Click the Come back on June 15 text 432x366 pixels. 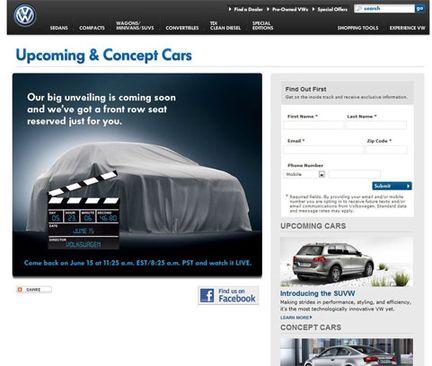click(138, 263)
